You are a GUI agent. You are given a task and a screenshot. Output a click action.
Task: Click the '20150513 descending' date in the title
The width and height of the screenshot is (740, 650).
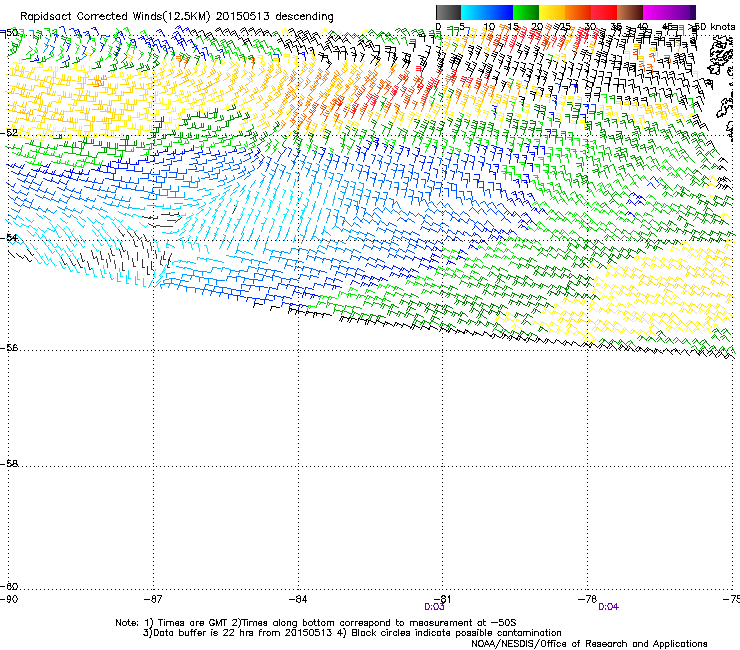click(275, 17)
